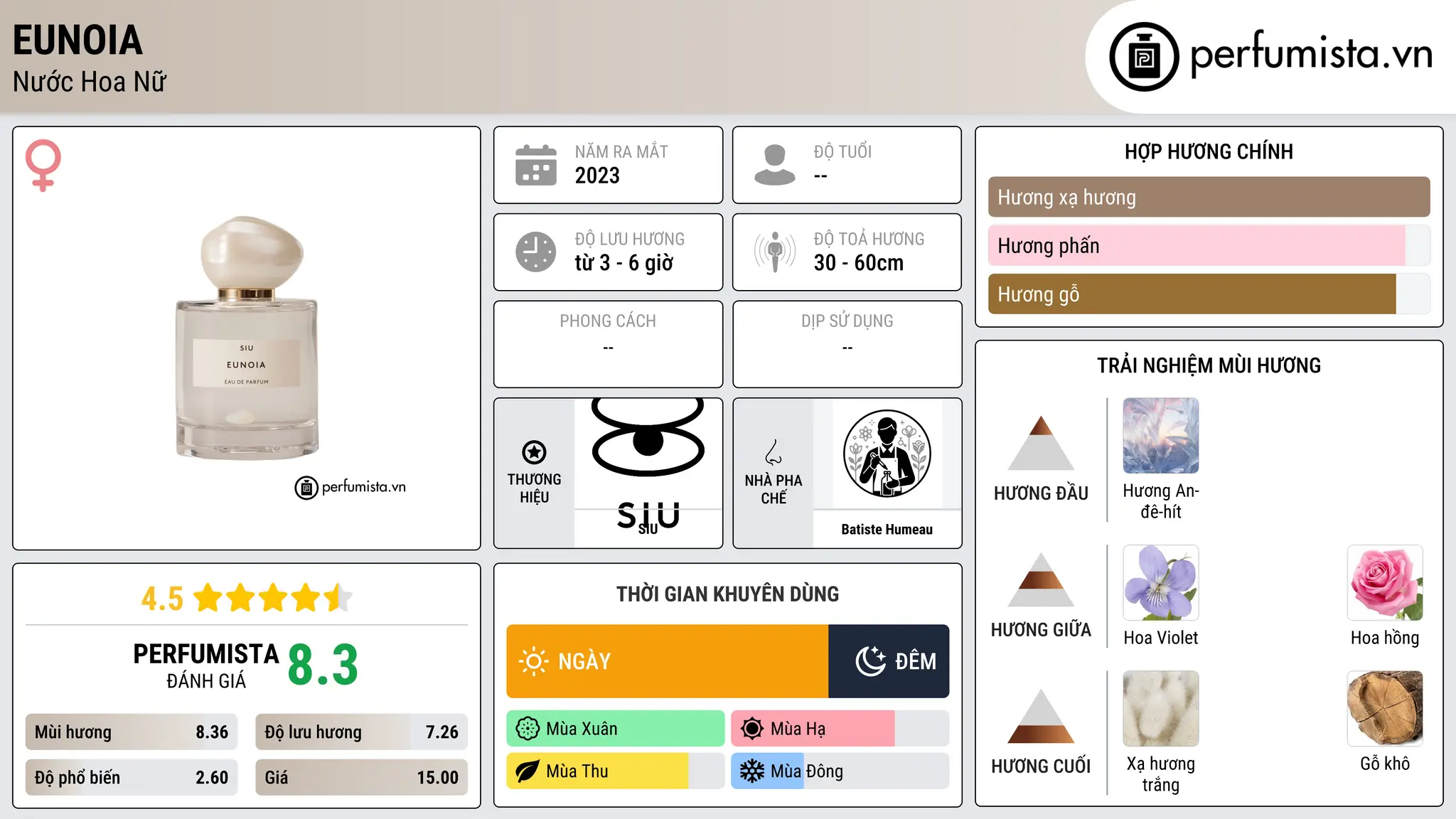Click the pink female gender symbol
This screenshot has height=819, width=1456.
pyautogui.click(x=43, y=165)
